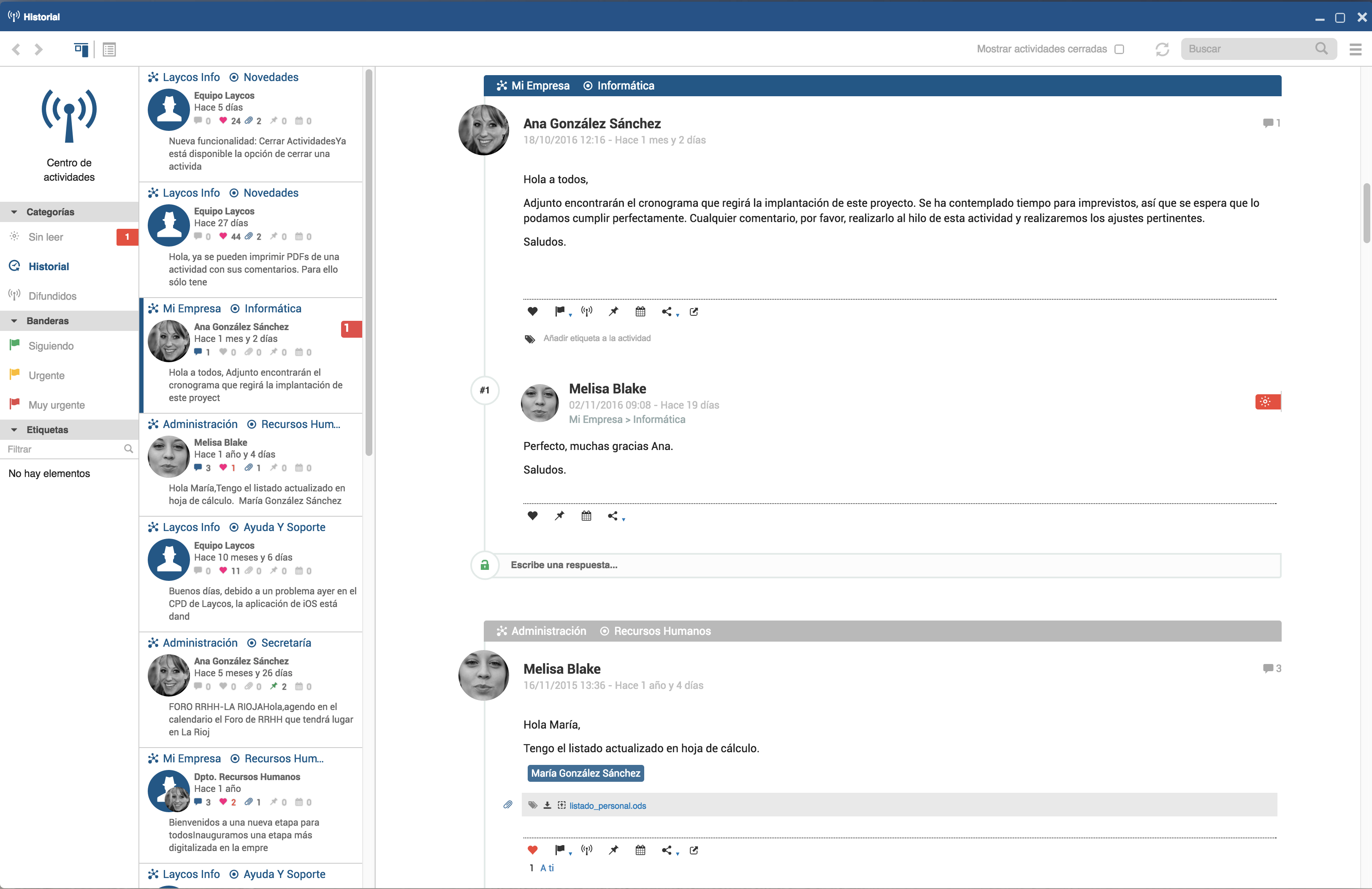1372x889 pixels.
Task: Add Melisa Blake's reply to calendar
Action: [586, 515]
